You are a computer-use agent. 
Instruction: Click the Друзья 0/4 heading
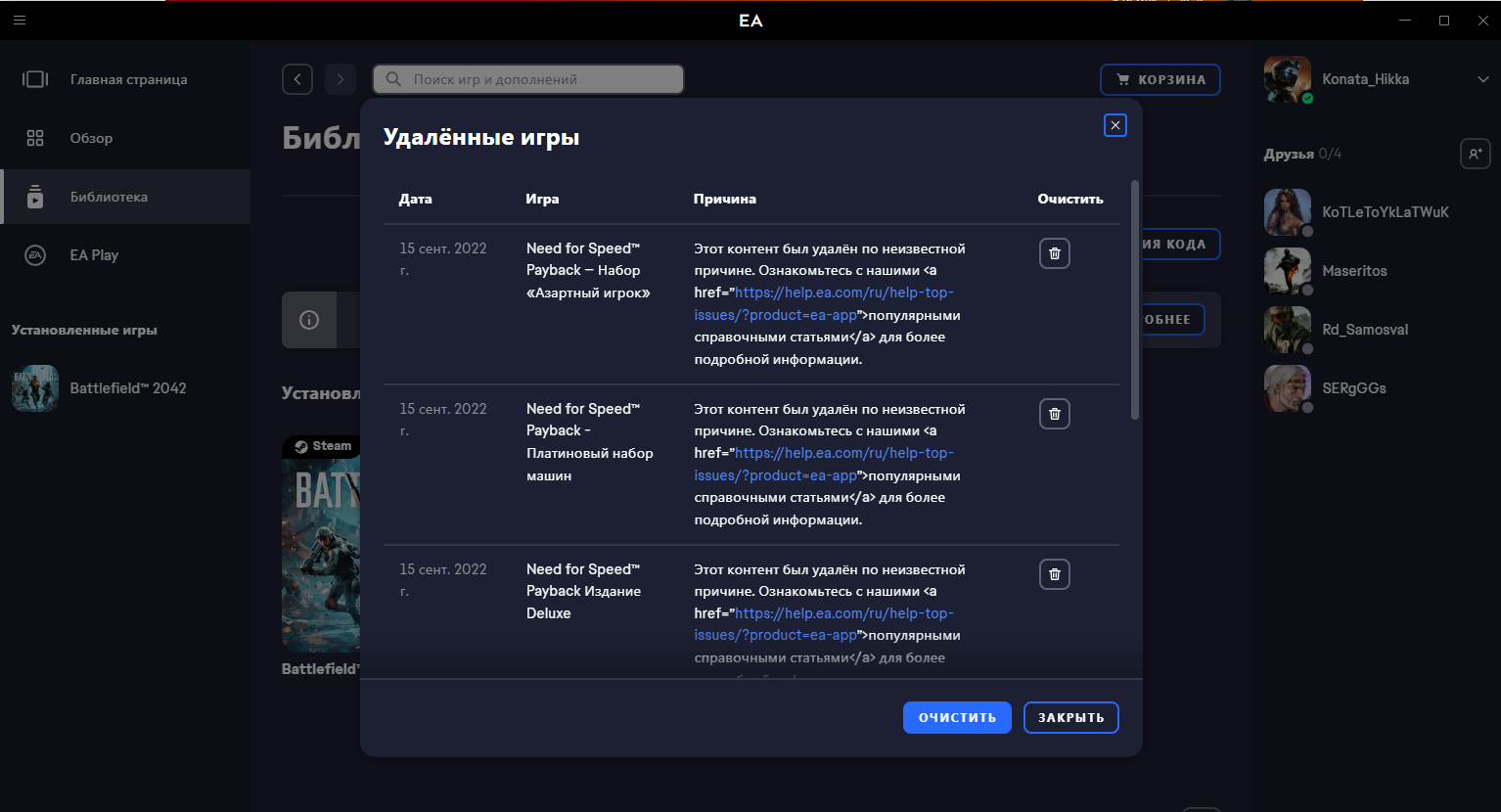(1302, 154)
